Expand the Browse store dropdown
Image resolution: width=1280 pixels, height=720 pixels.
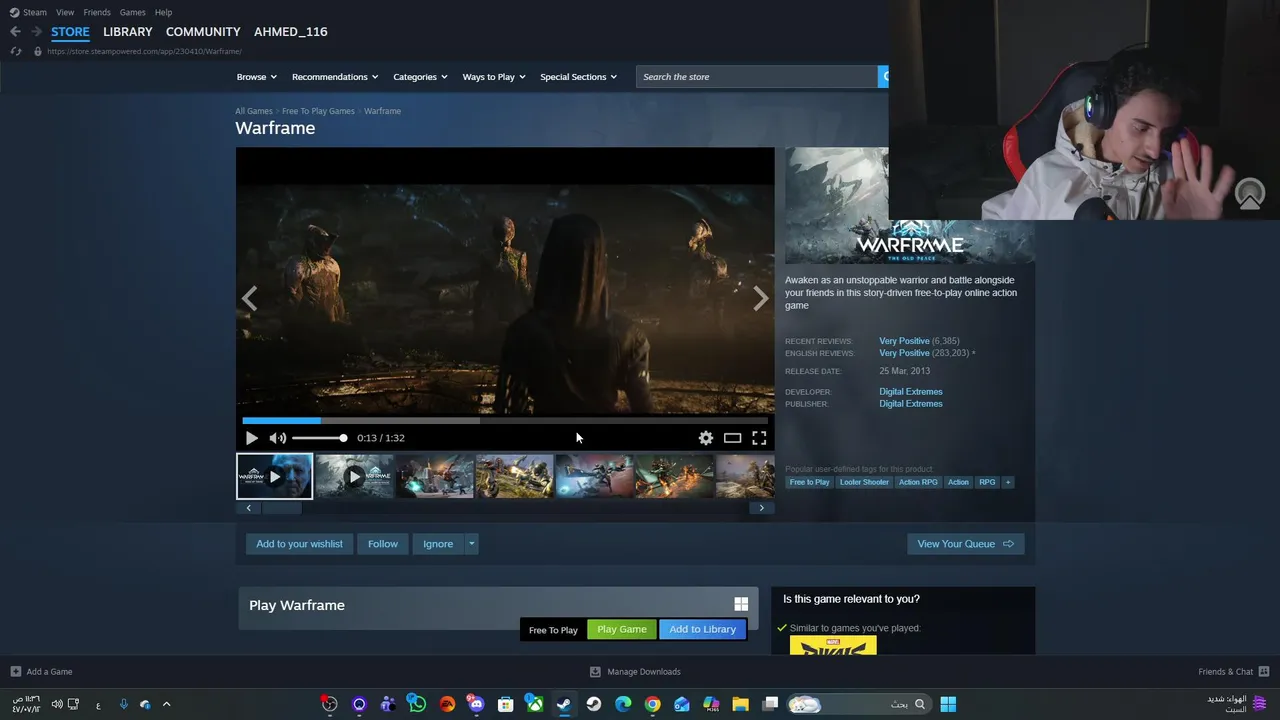[257, 77]
